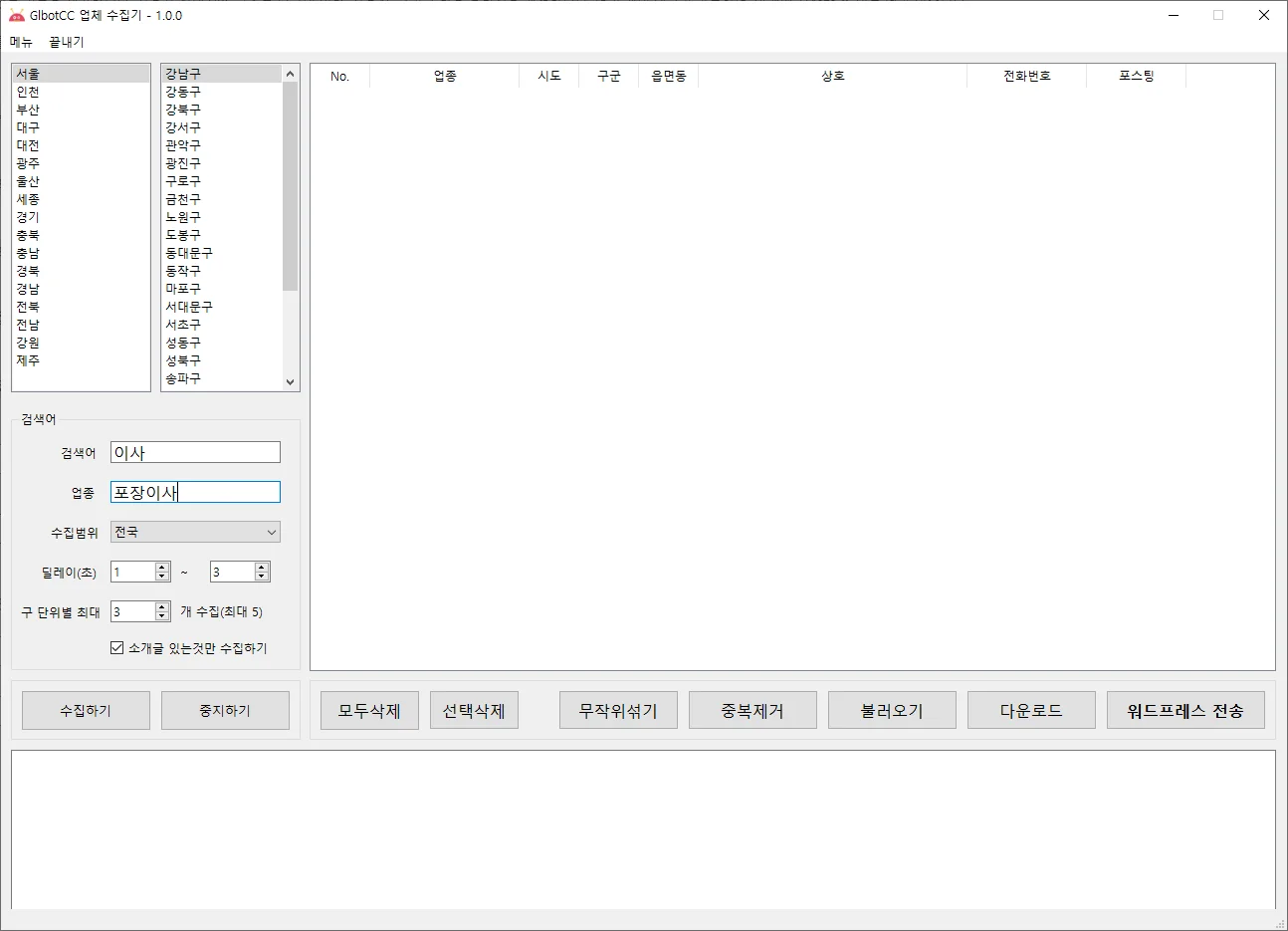The width and height of the screenshot is (1288, 931).
Task: Select 관악구 in the district list
Action: pyautogui.click(x=222, y=145)
